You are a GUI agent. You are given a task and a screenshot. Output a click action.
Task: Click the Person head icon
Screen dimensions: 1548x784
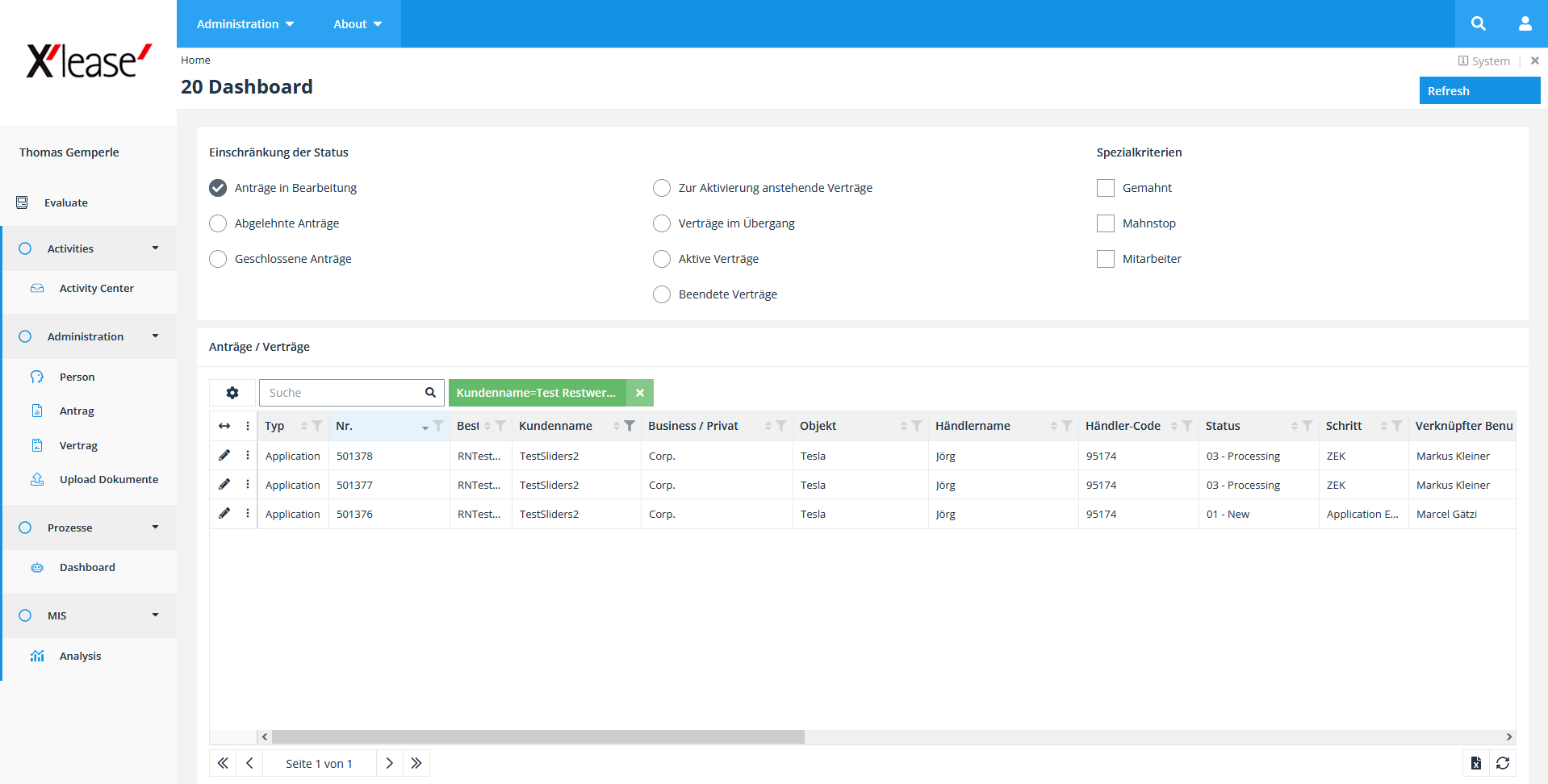pyautogui.click(x=37, y=377)
